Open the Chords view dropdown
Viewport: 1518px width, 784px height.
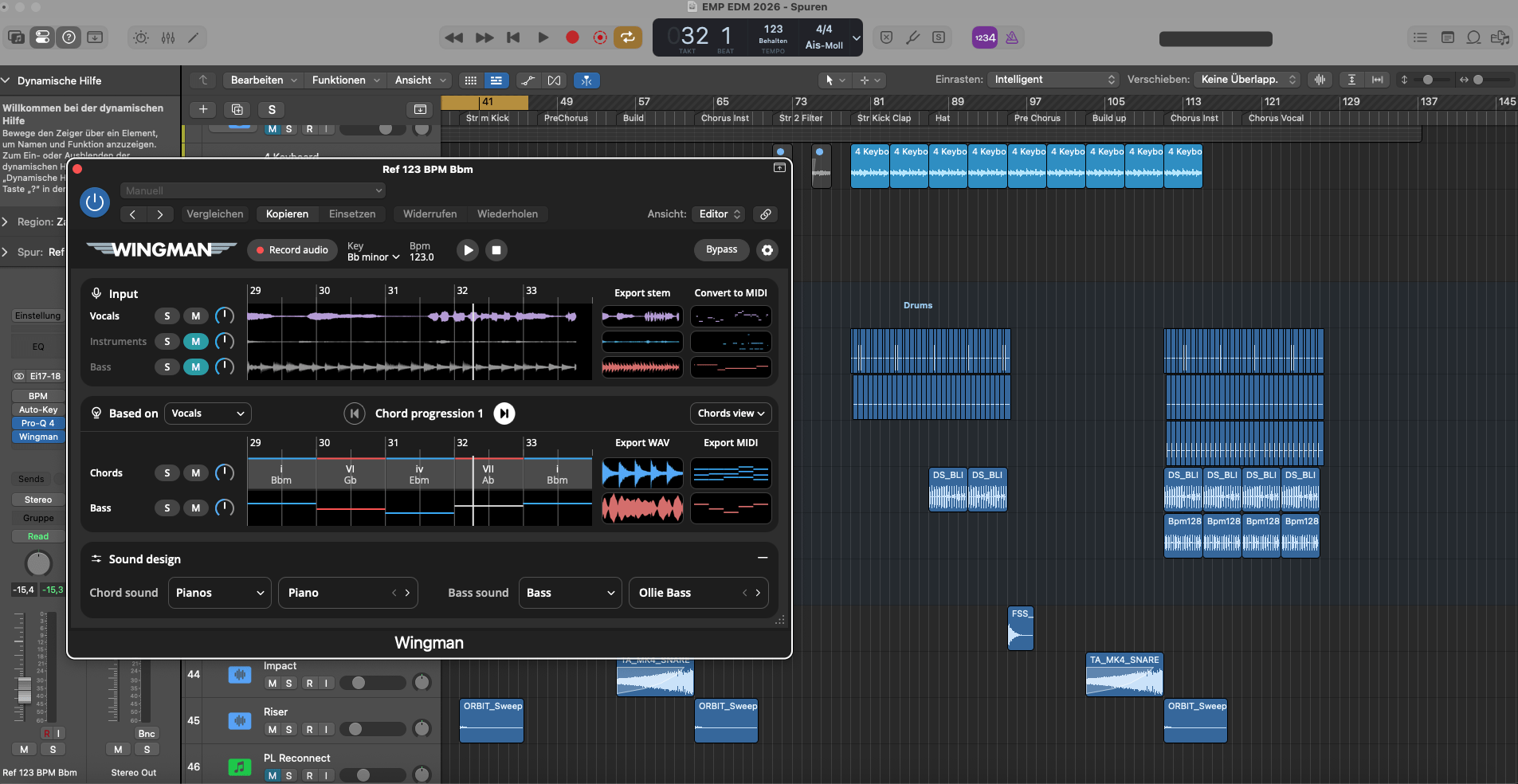click(x=731, y=414)
